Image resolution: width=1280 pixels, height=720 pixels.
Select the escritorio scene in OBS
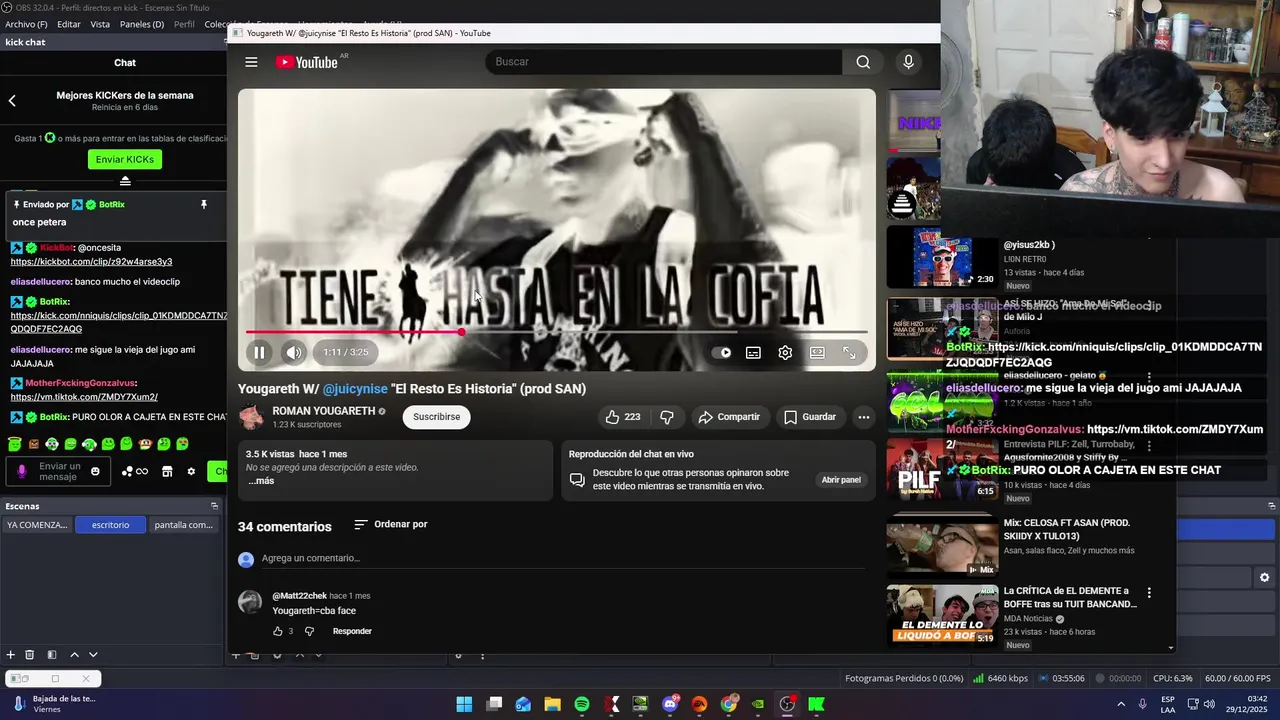[110, 525]
